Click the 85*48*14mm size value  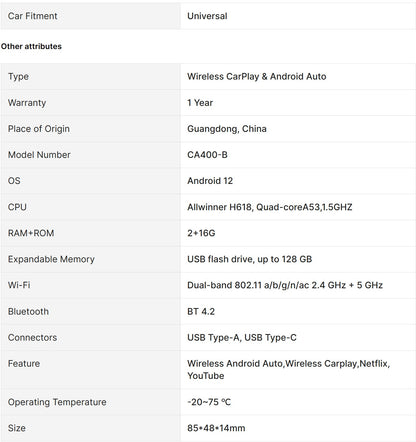click(216, 428)
